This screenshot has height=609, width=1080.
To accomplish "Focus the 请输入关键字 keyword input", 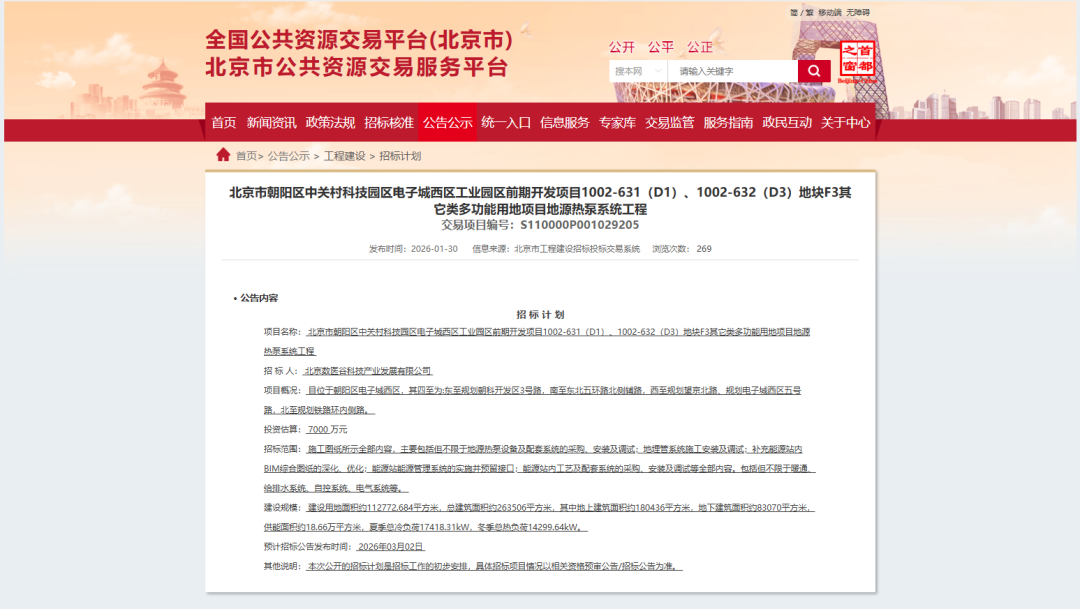I will tap(733, 71).
